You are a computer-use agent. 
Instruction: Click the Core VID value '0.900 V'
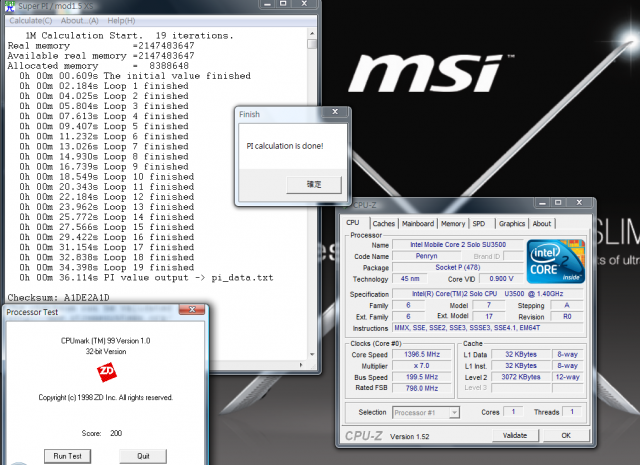tap(501, 279)
